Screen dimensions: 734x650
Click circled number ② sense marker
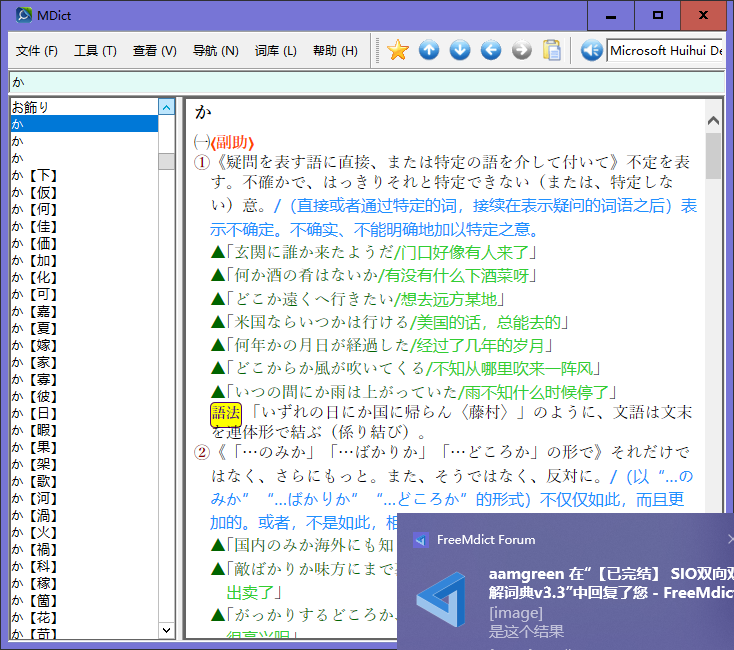(x=202, y=453)
